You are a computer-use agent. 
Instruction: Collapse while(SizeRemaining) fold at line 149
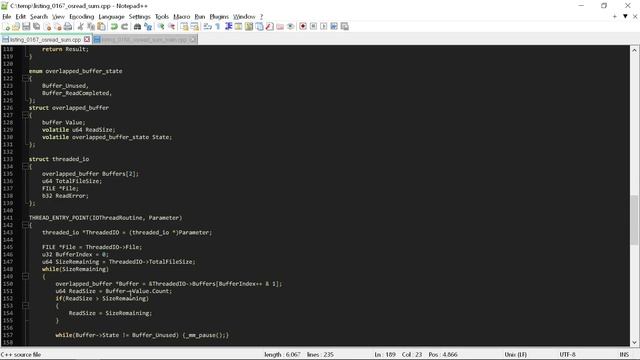tap(25, 276)
